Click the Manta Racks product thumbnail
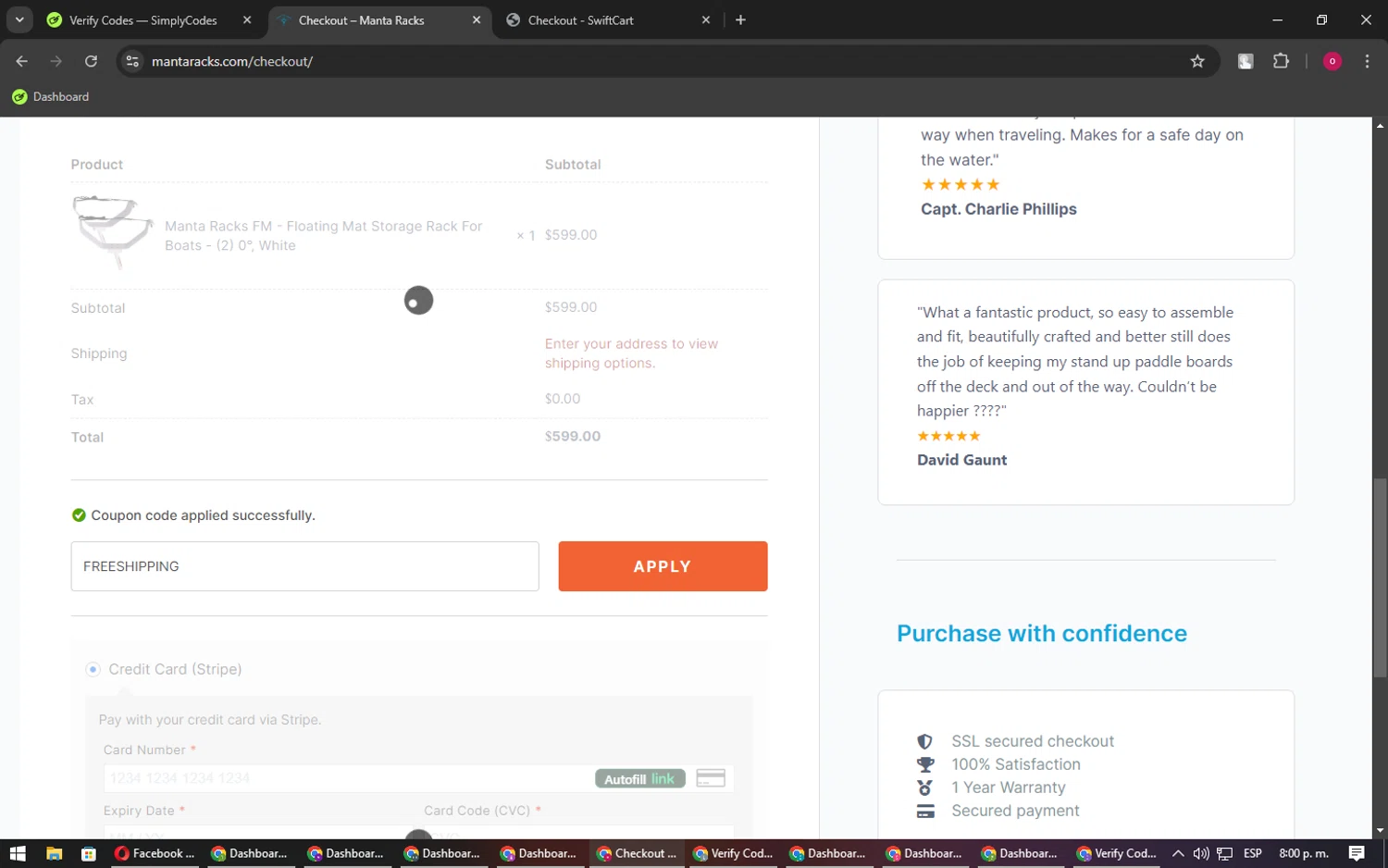 click(112, 232)
